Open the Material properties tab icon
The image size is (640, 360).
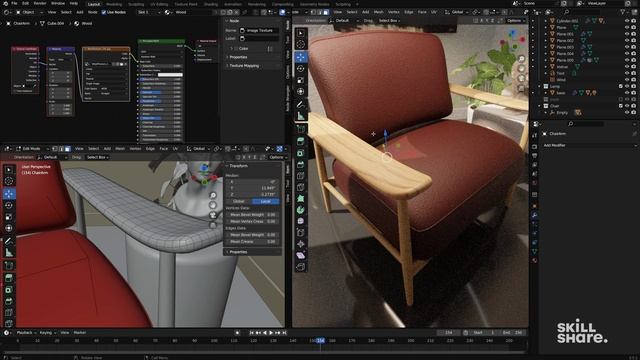point(535,260)
